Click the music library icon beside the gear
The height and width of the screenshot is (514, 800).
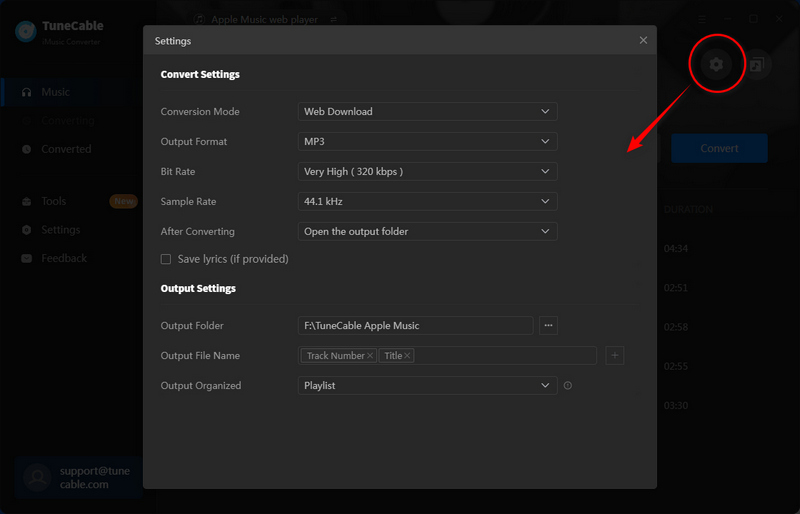tap(756, 64)
